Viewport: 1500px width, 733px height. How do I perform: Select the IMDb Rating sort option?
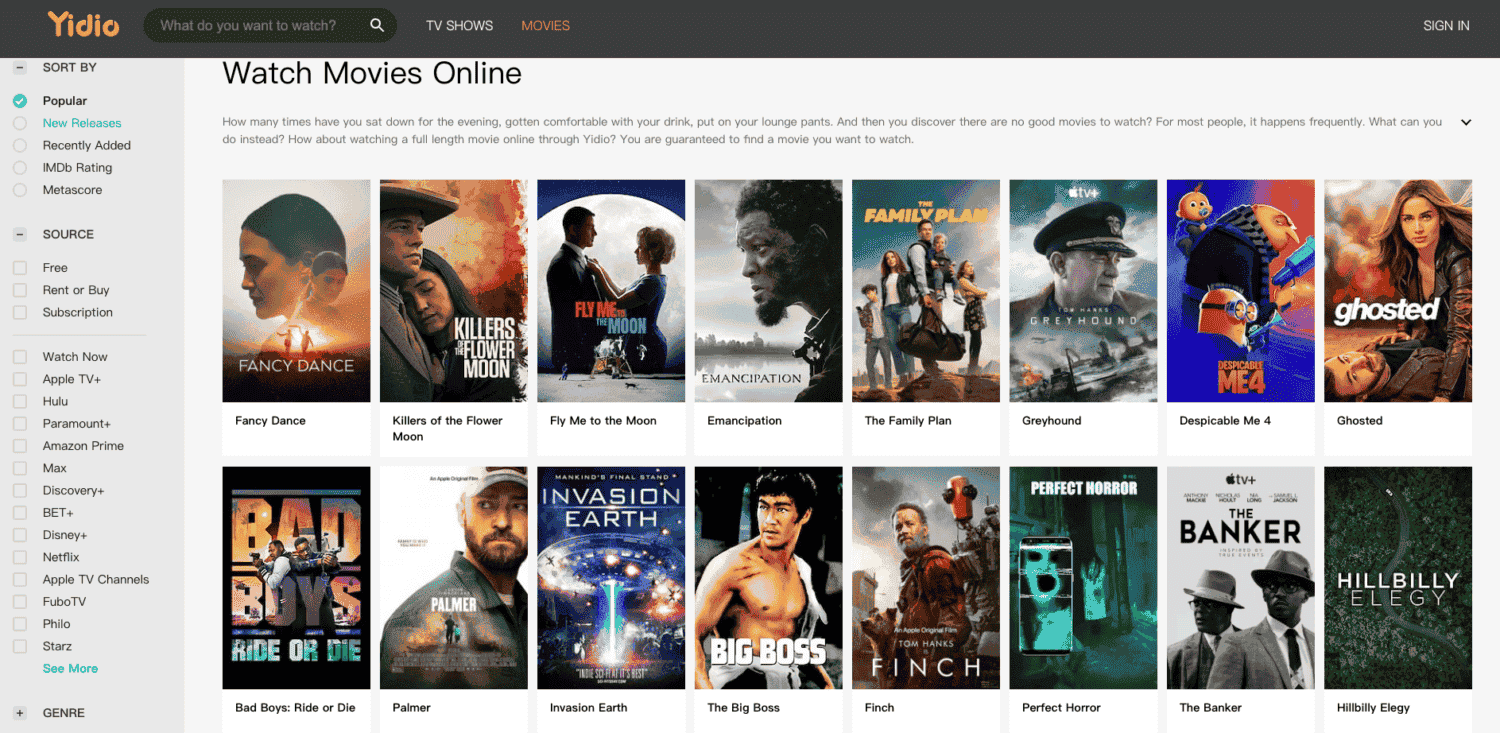tap(20, 168)
